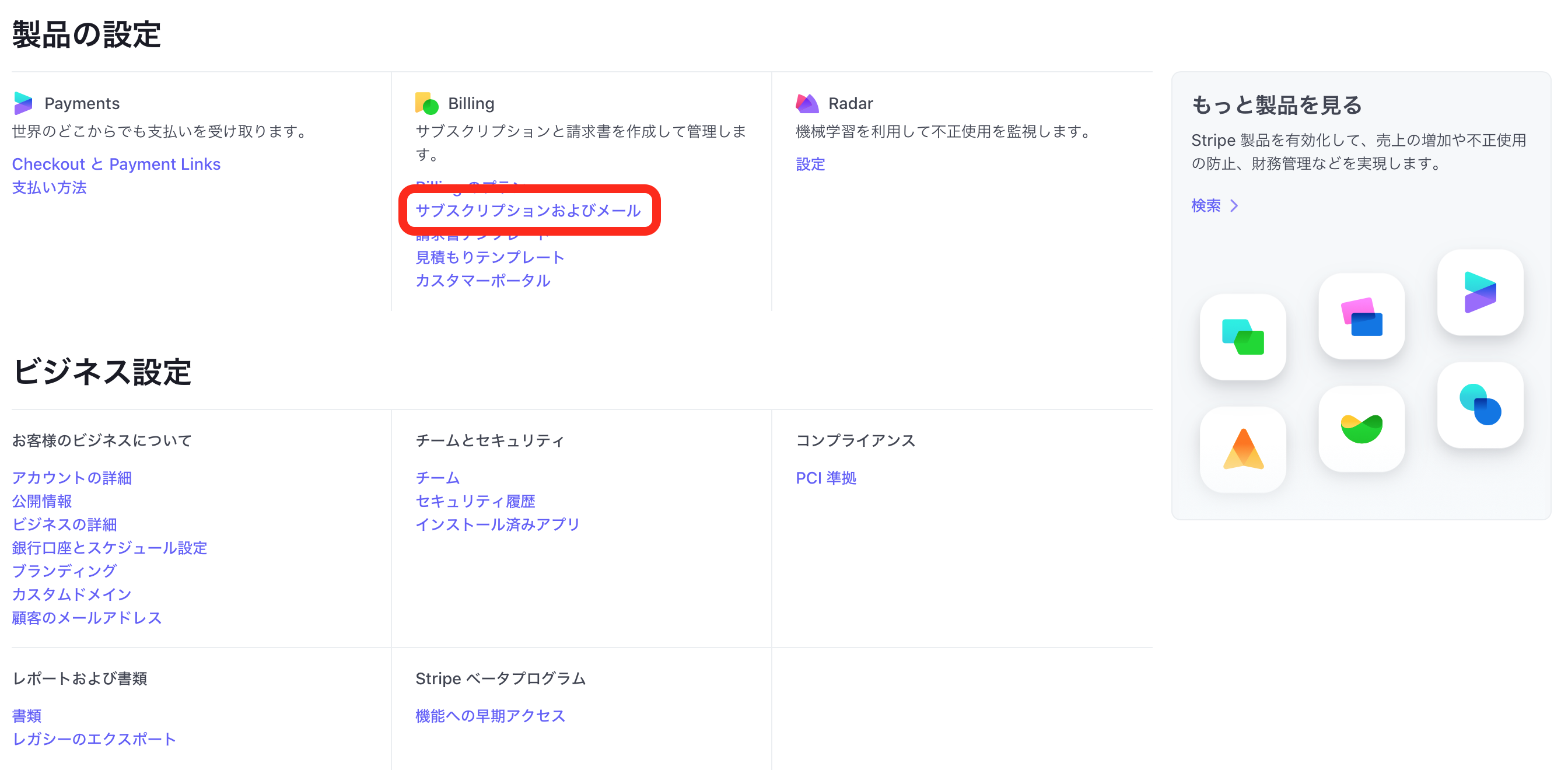Viewport: 1568px width, 770px height.
Task: Open the 書類 link
Action: [x=27, y=716]
